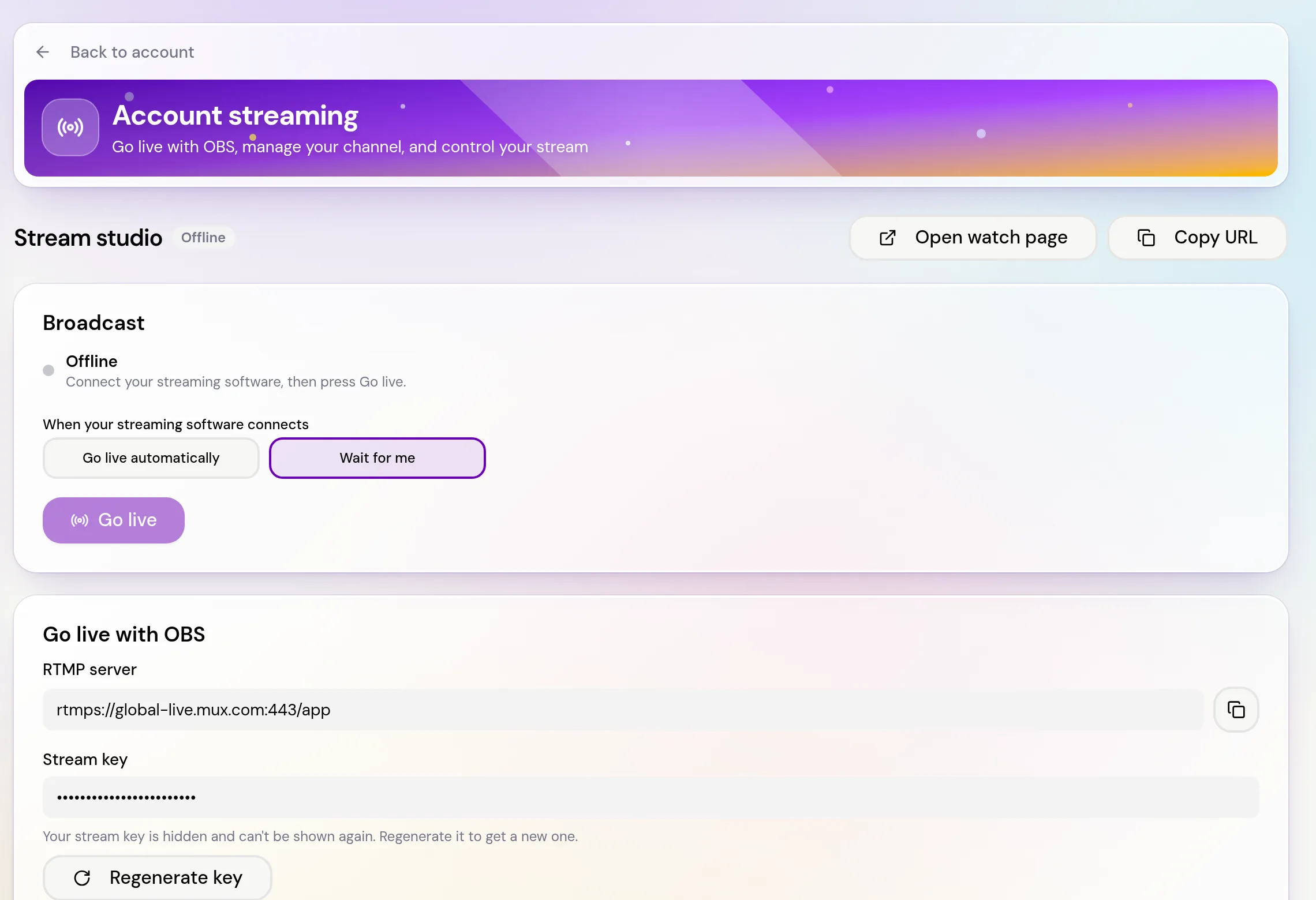Click the 'When your streaming software connects' label
1316x900 pixels.
(176, 425)
